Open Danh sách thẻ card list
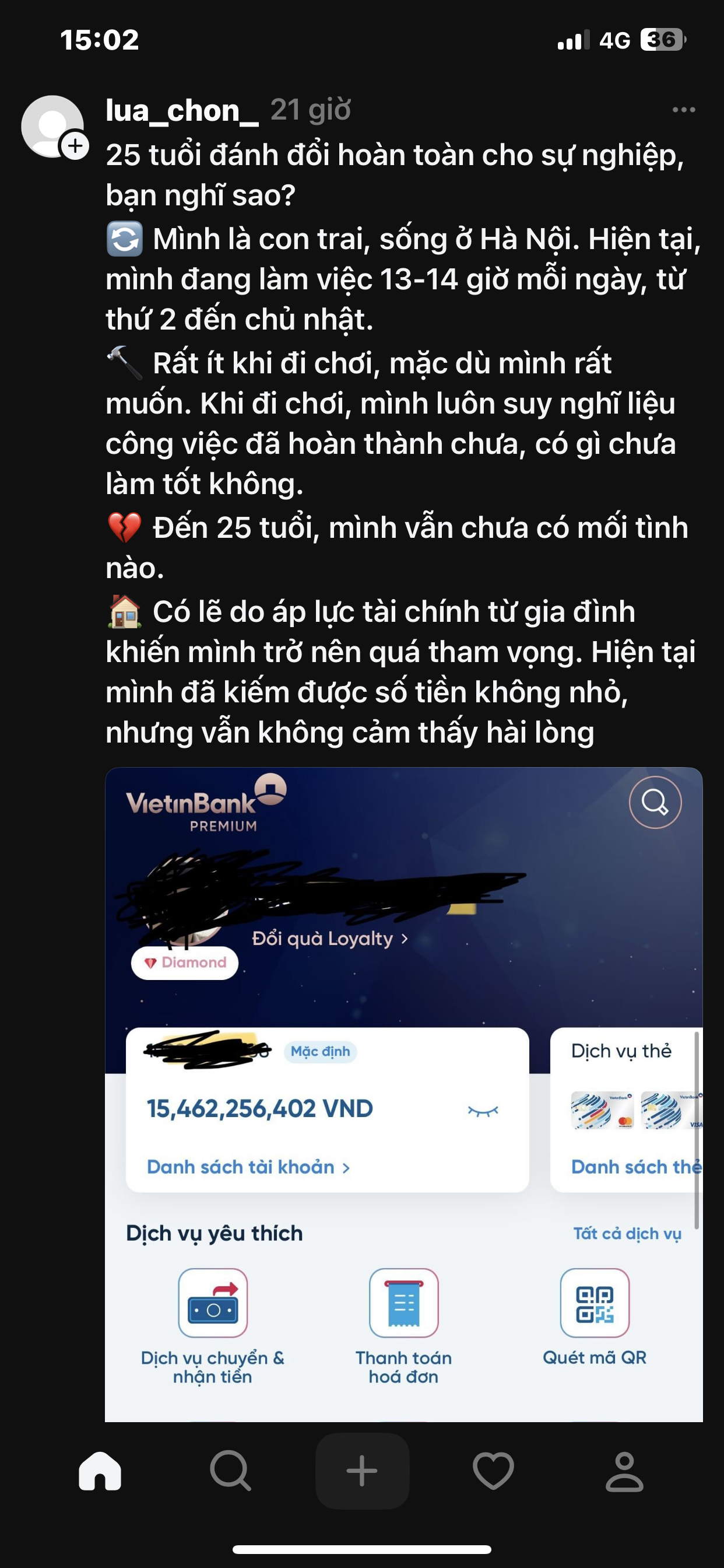 (637, 1167)
